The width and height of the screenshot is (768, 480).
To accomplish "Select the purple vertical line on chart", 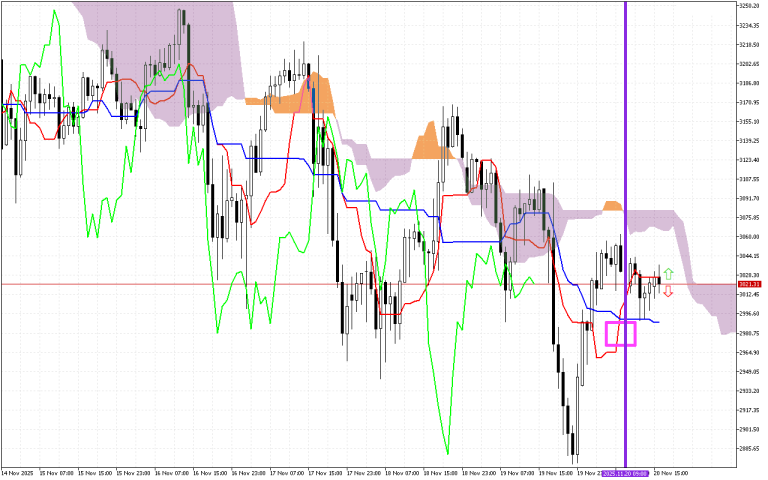I will 625,235.
